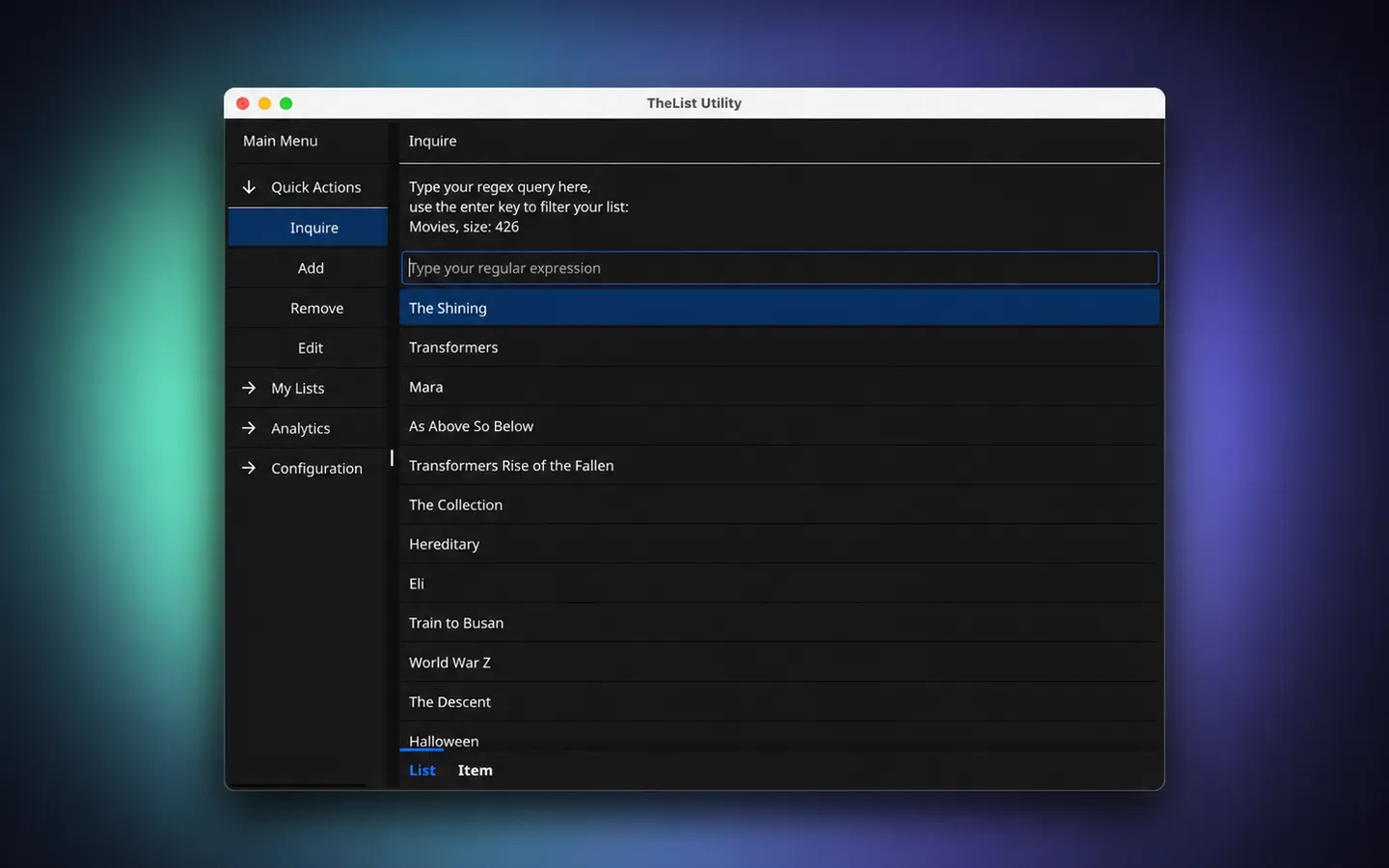Viewport: 1389px width, 868px height.
Task: Expand Analytics using its arrow icon
Action: point(249,428)
